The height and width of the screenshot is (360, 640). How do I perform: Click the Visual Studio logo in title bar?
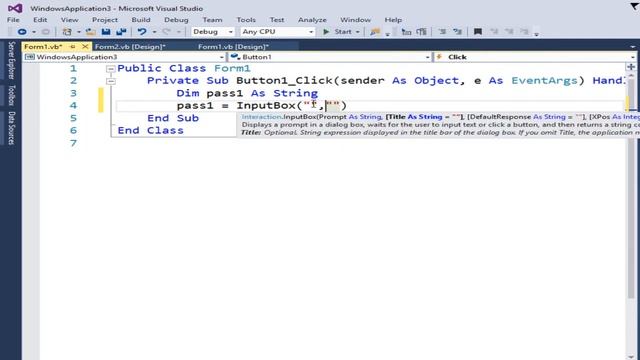tap(15, 8)
